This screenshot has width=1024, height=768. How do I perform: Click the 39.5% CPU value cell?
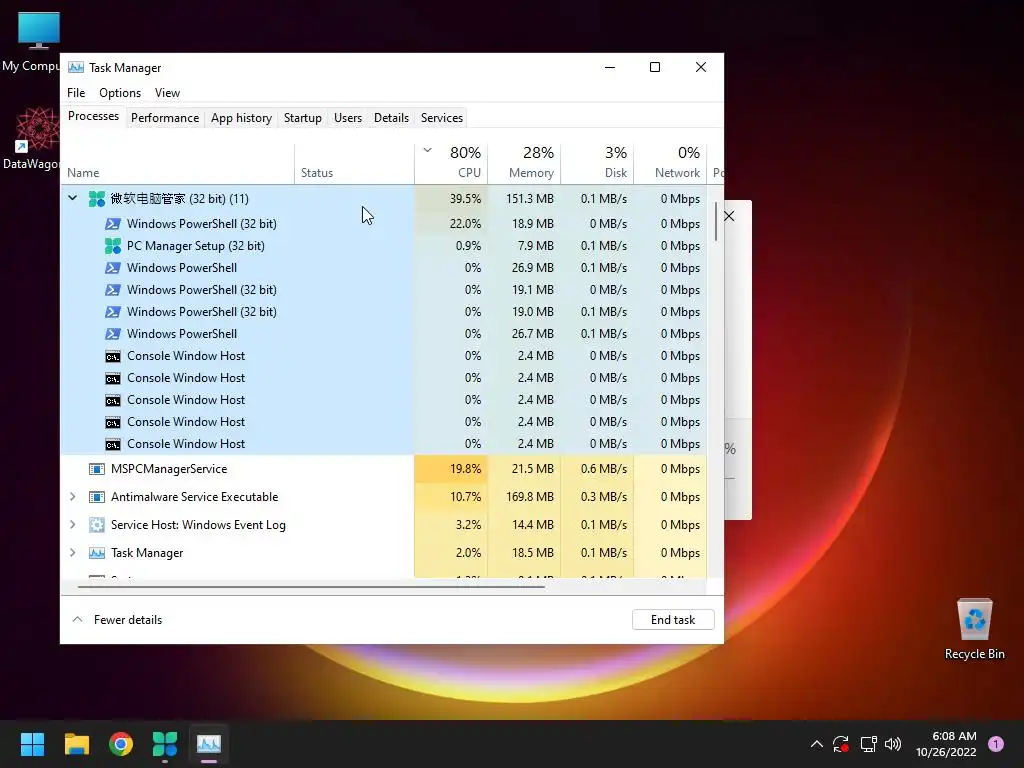click(x=451, y=199)
